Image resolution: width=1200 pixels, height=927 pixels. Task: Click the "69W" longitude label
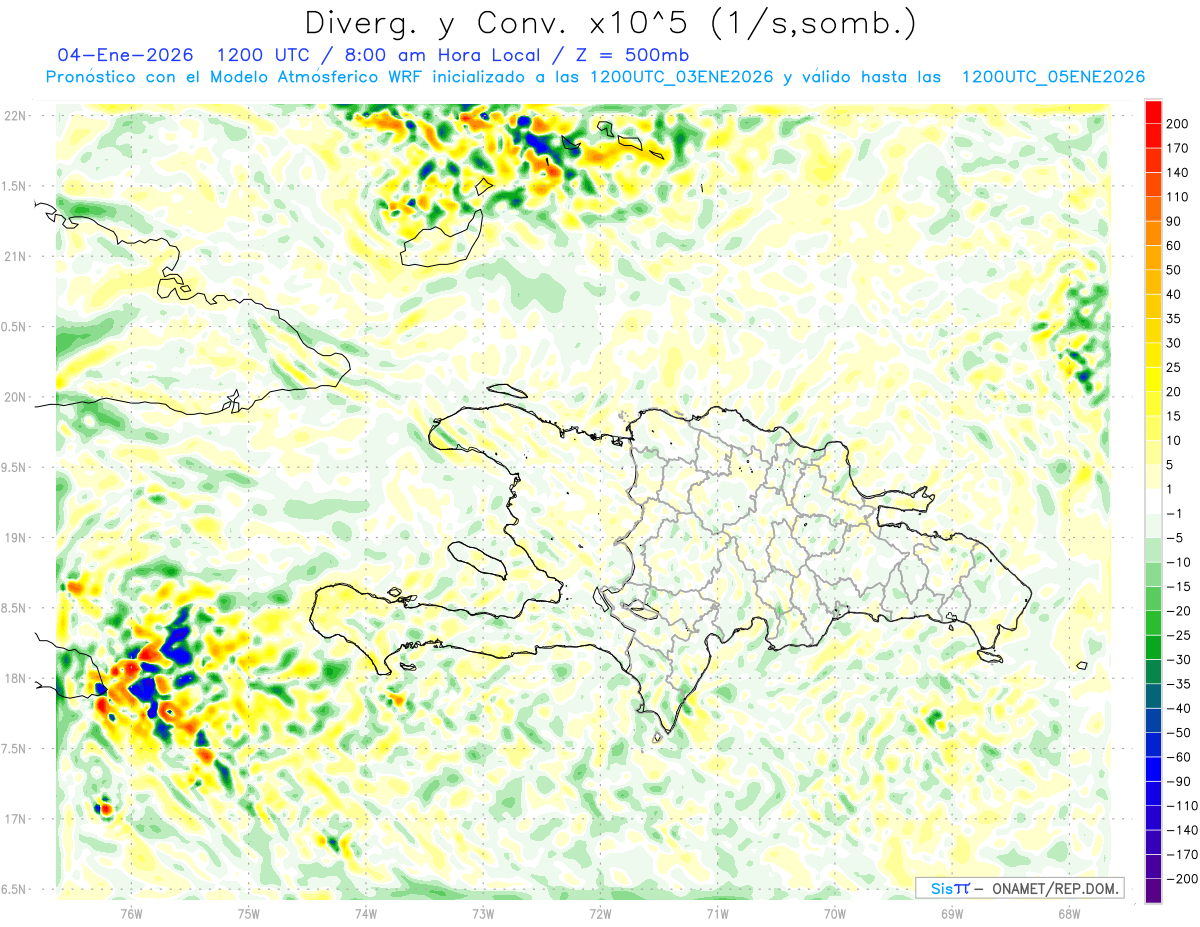pyautogui.click(x=952, y=913)
